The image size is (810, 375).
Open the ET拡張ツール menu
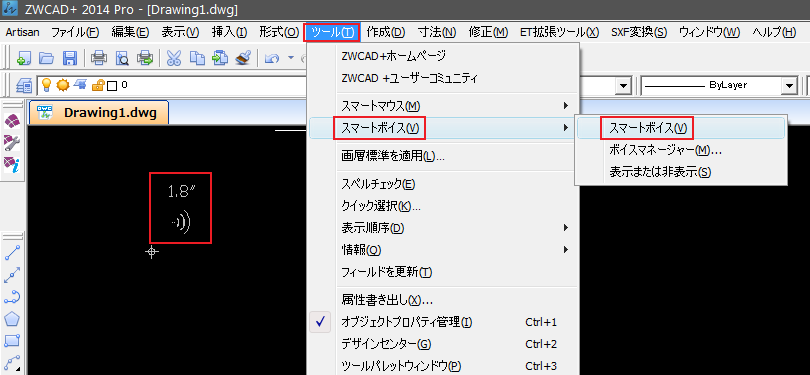[559, 33]
